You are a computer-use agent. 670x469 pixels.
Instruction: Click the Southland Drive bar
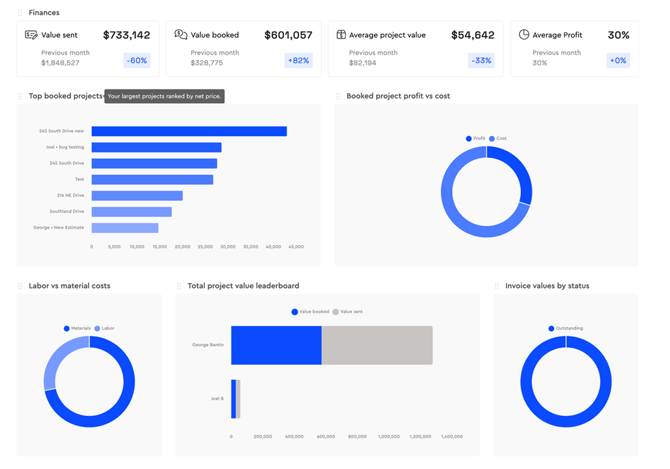click(131, 212)
